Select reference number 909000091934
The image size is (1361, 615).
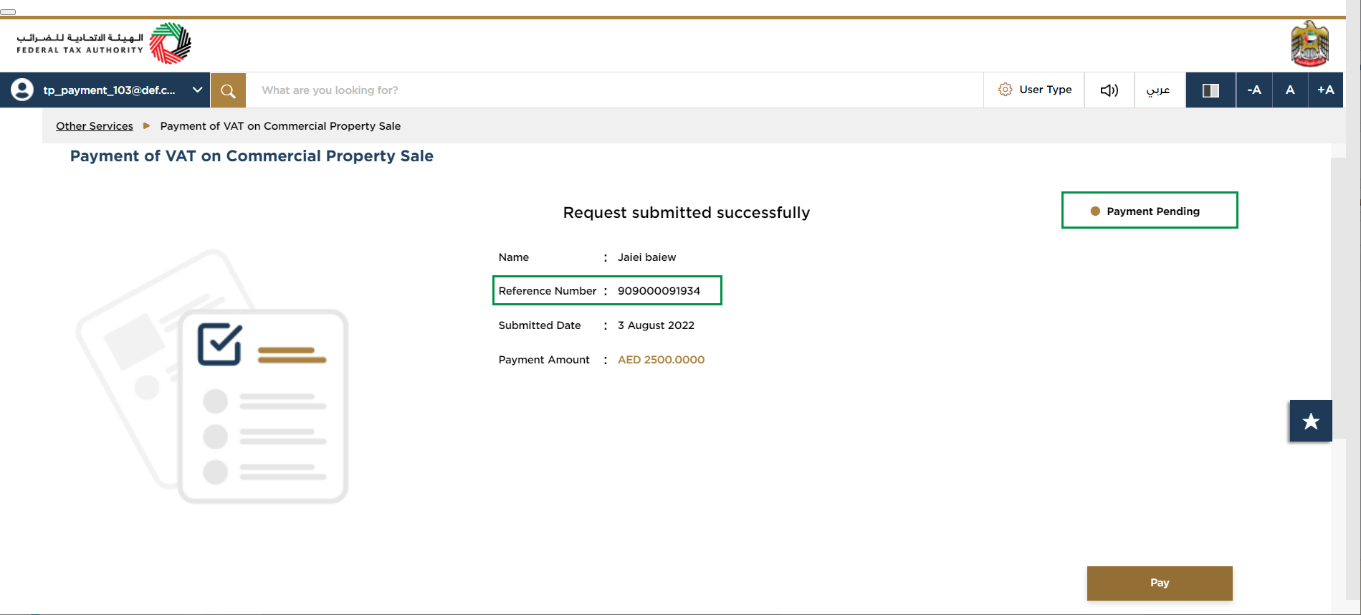click(x=659, y=291)
